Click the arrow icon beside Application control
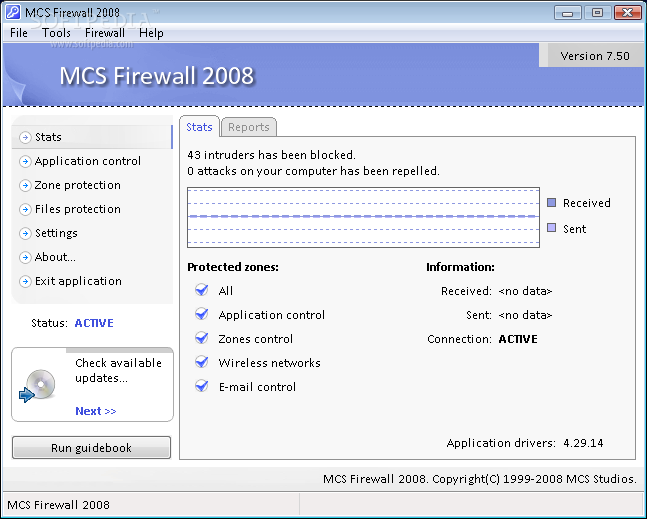 click(25, 161)
